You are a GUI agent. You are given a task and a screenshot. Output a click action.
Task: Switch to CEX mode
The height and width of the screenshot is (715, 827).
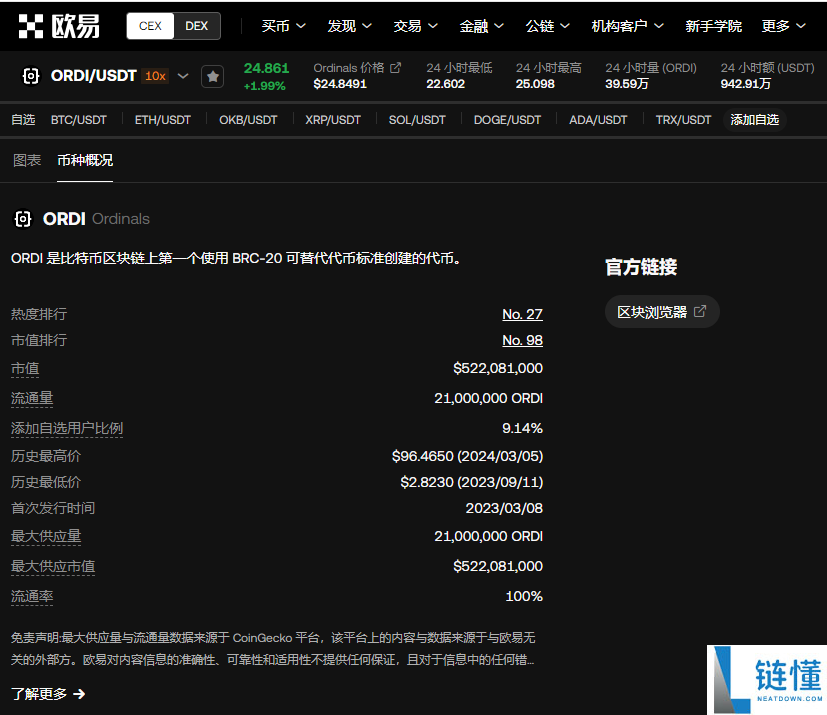pos(150,26)
